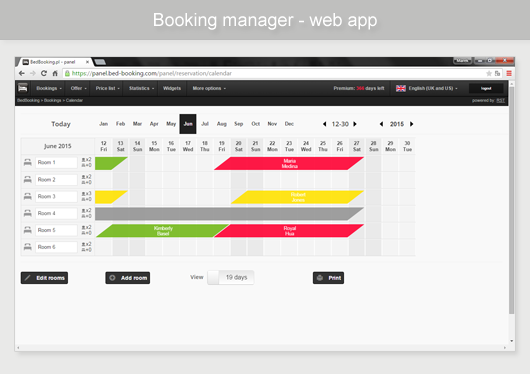
Task: Click the Room 3 name field
Action: pyautogui.click(x=56, y=196)
